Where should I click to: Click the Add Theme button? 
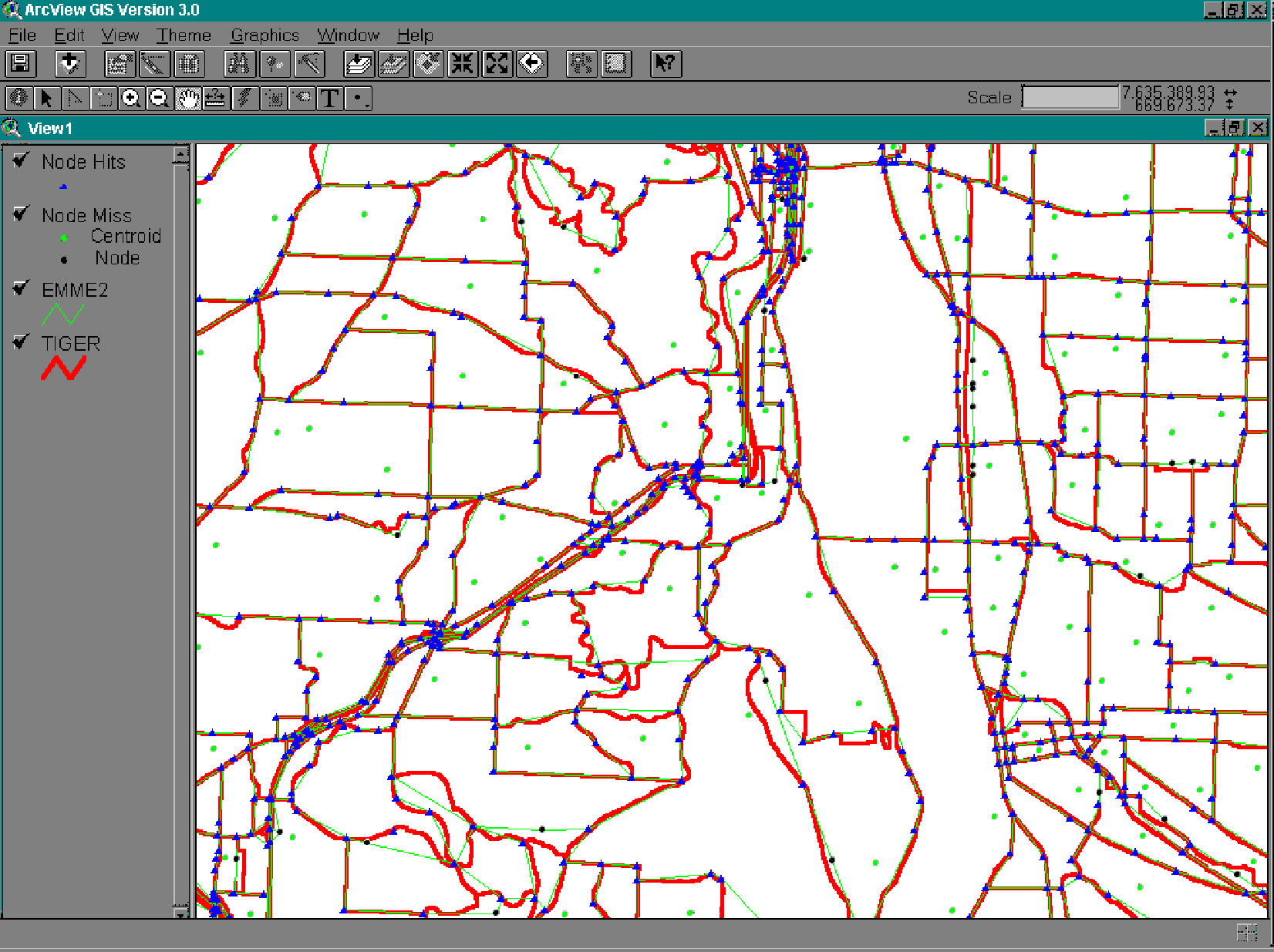(x=69, y=63)
